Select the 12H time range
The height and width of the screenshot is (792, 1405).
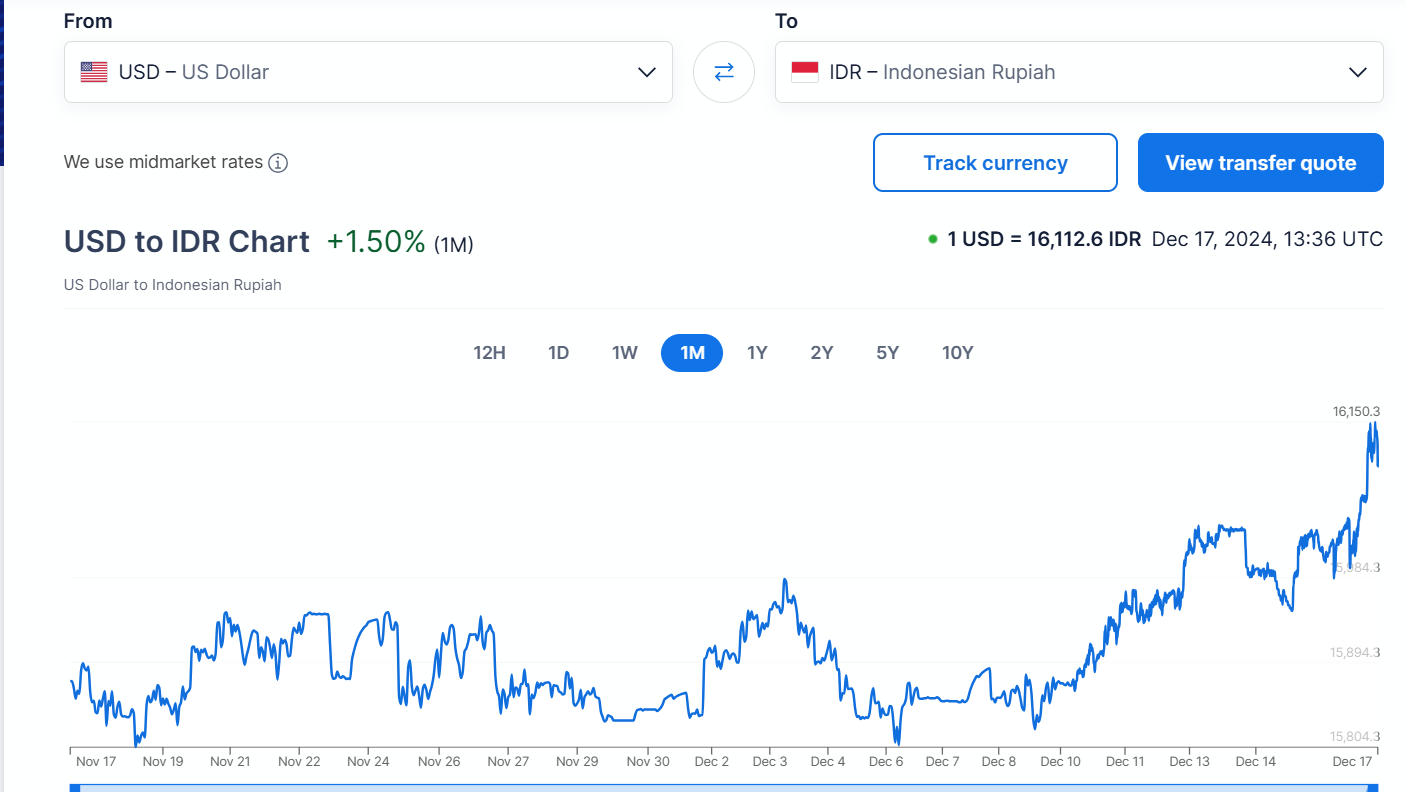pyautogui.click(x=489, y=353)
